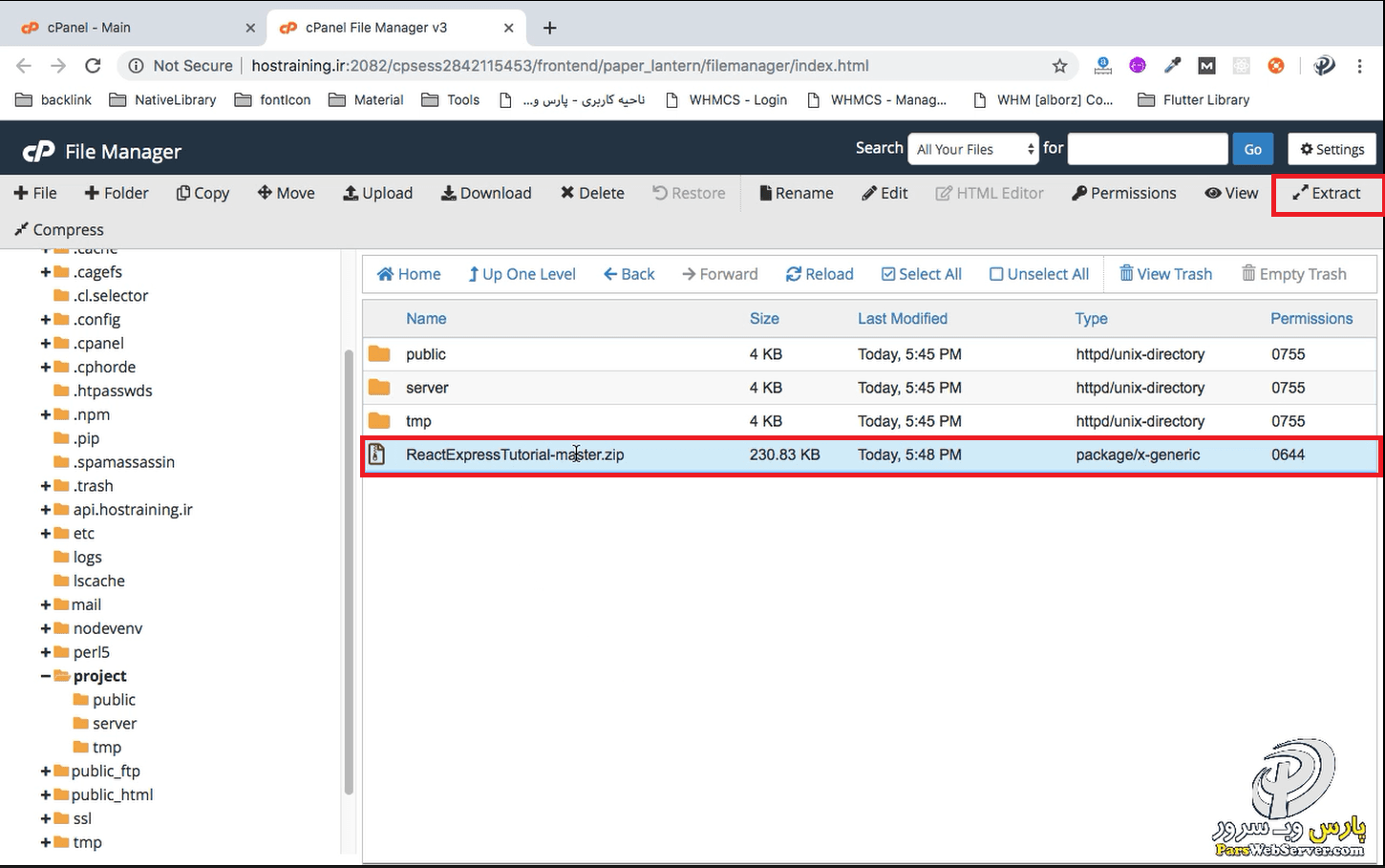Reload the file list
Screen dimensions: 1385x868
[820, 274]
